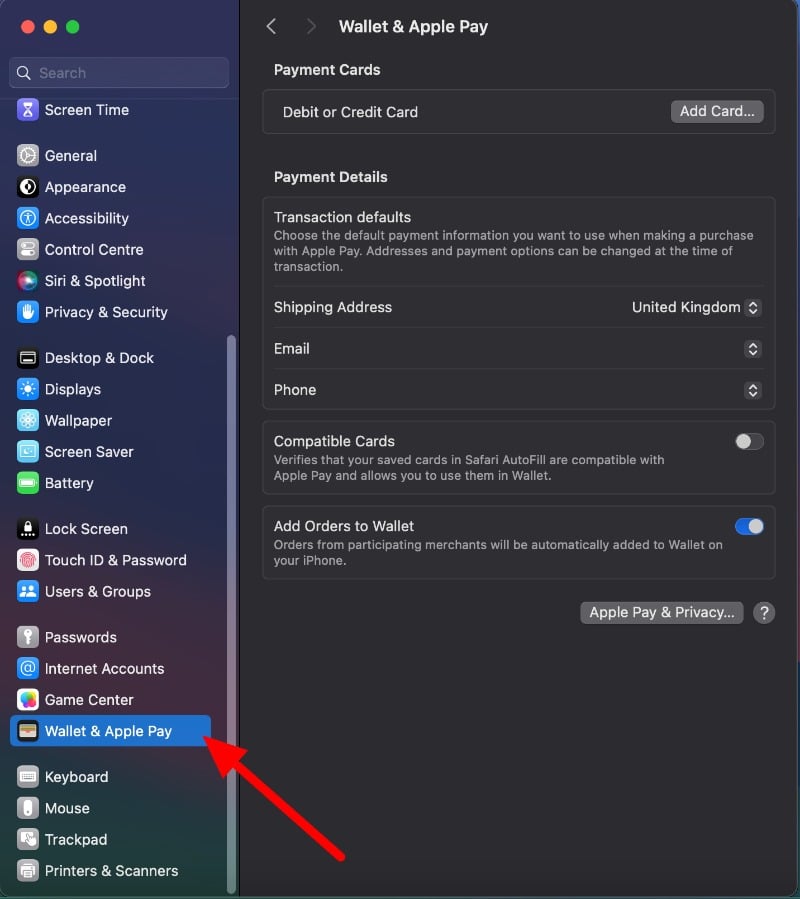Open the Phone selection popup
Screen dimensions: 800x899
tap(753, 390)
